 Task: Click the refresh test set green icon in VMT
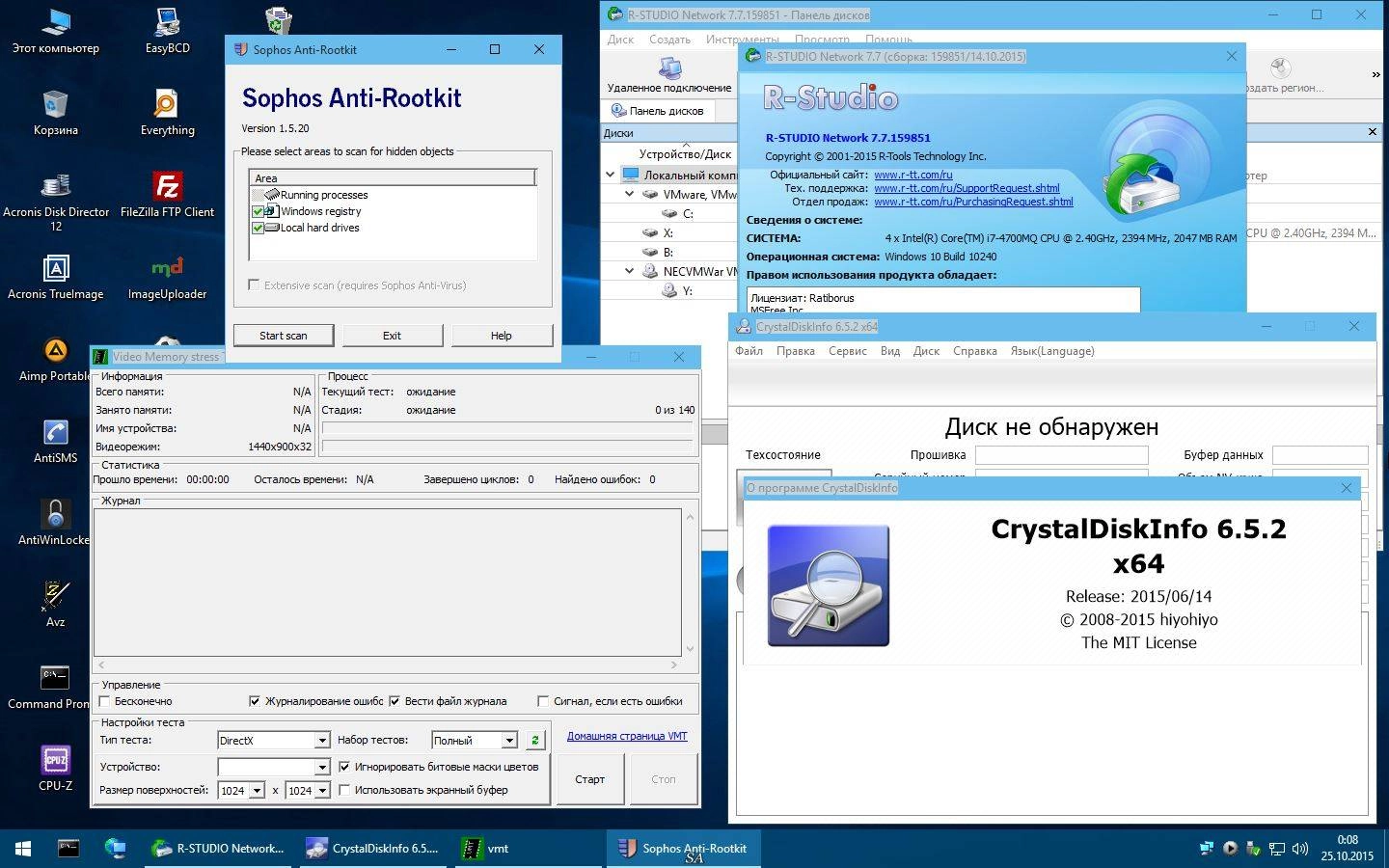pos(535,741)
